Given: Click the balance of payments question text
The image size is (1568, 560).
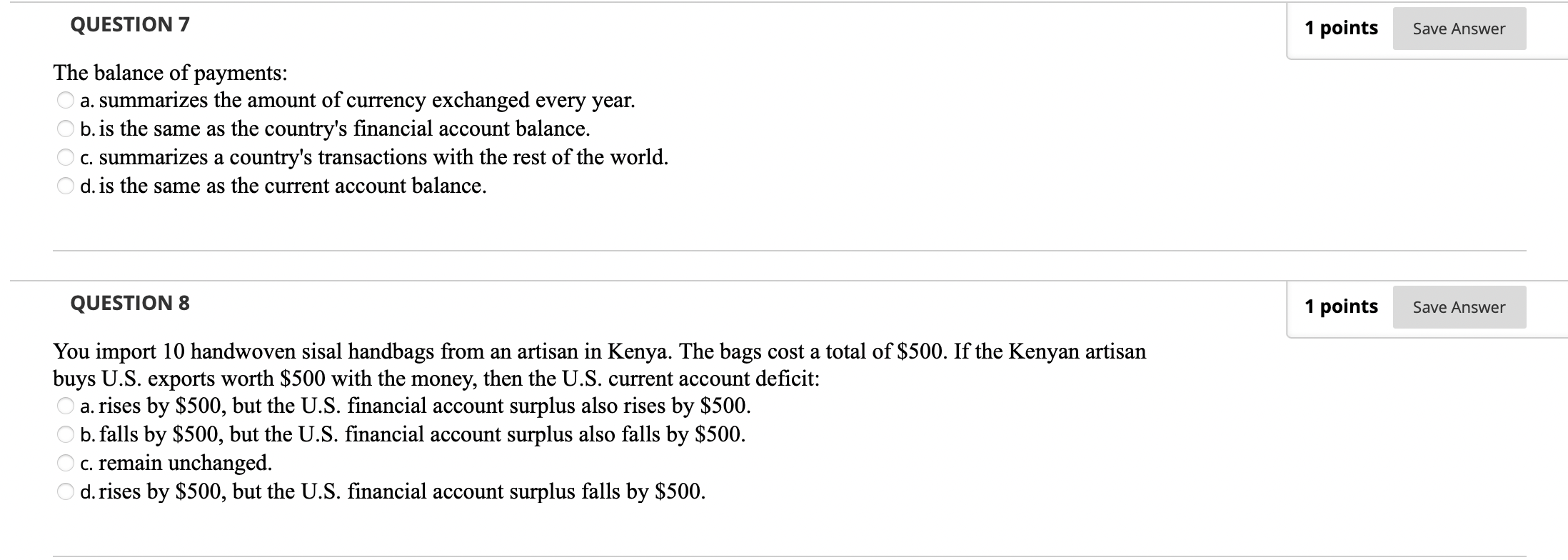Looking at the screenshot, I should tap(170, 71).
